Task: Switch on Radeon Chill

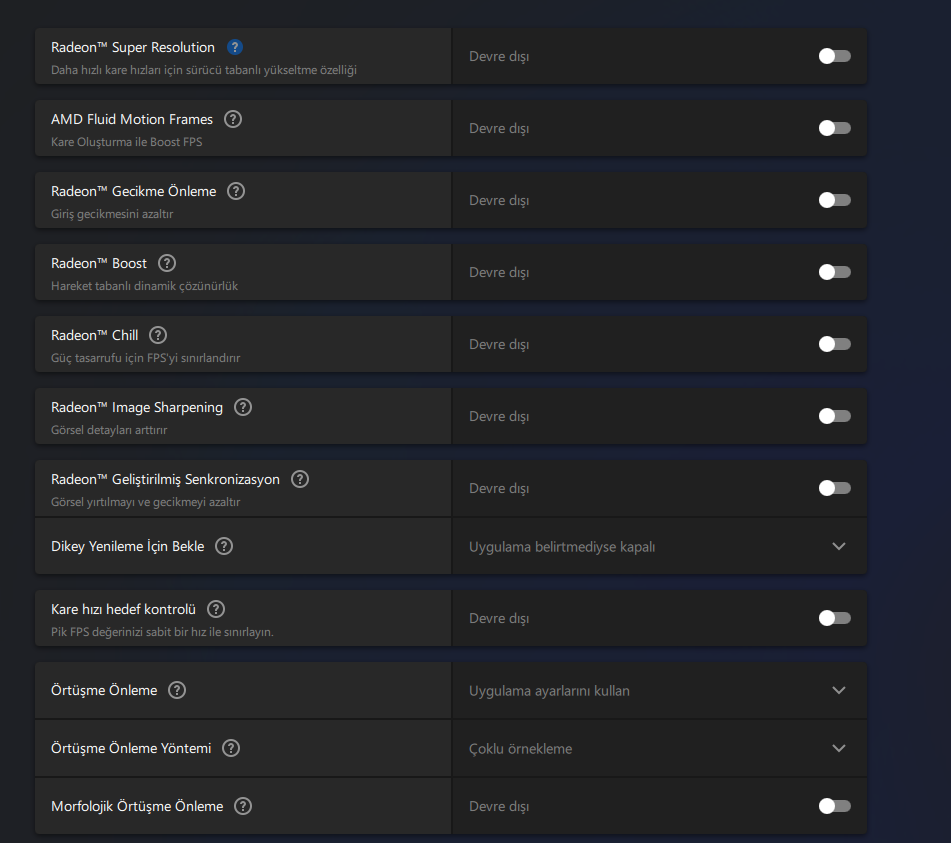Action: click(835, 344)
